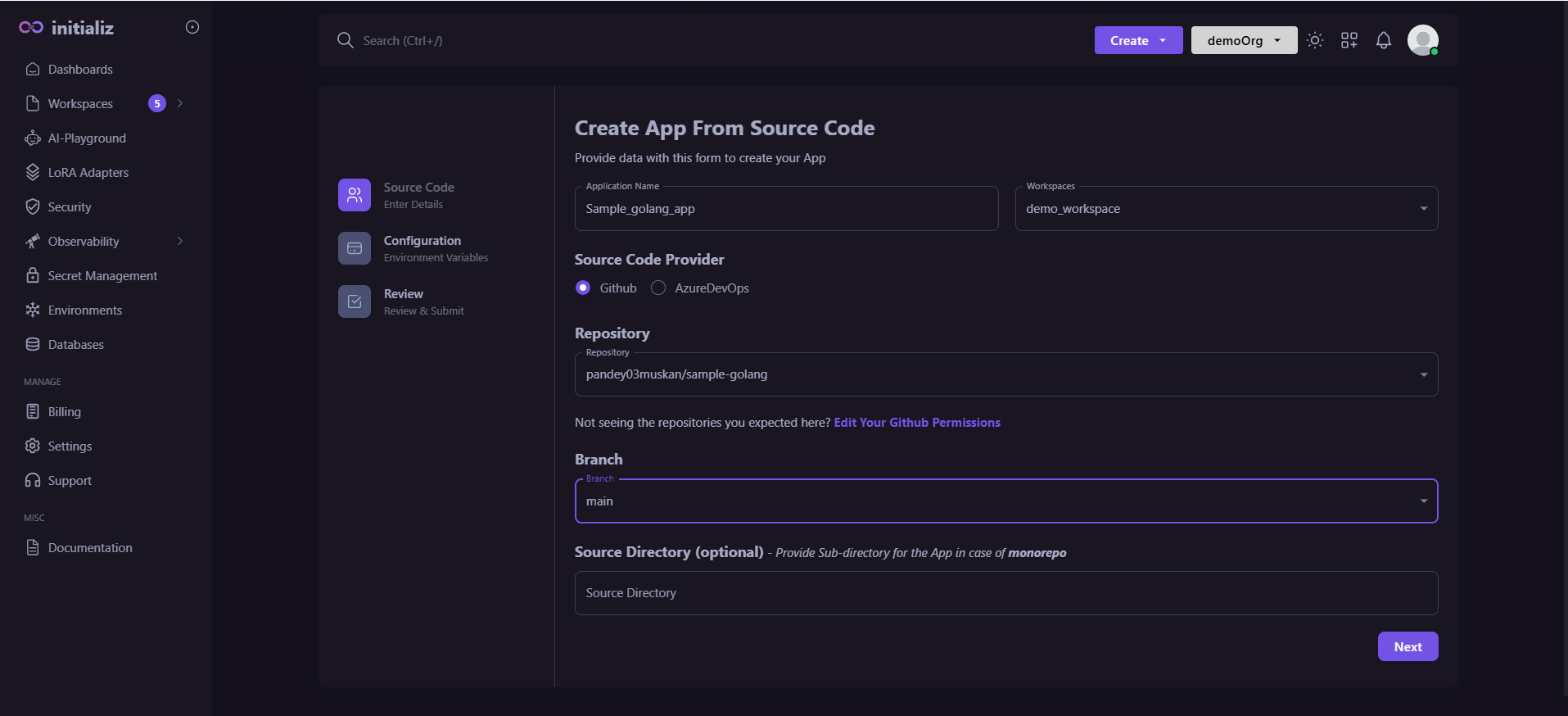Open AI-Playground menu item

coord(87,138)
